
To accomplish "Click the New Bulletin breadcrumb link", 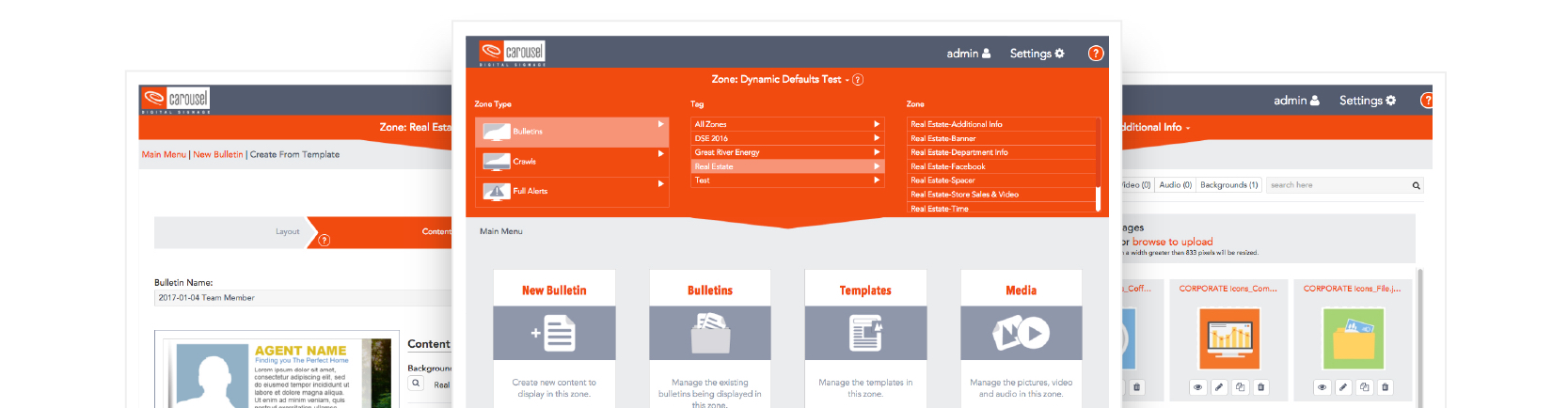I will pyautogui.click(x=217, y=154).
